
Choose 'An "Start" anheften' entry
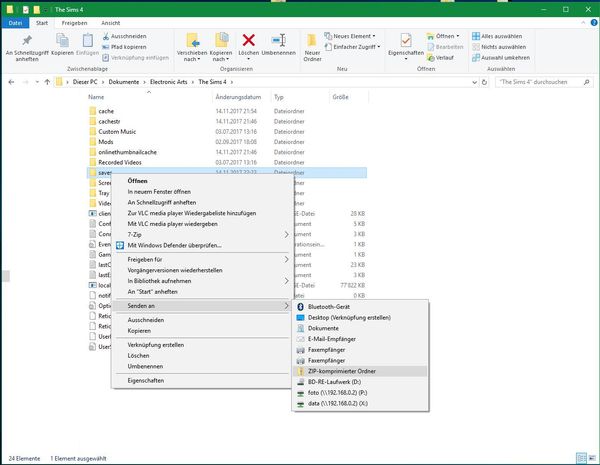[202, 291]
